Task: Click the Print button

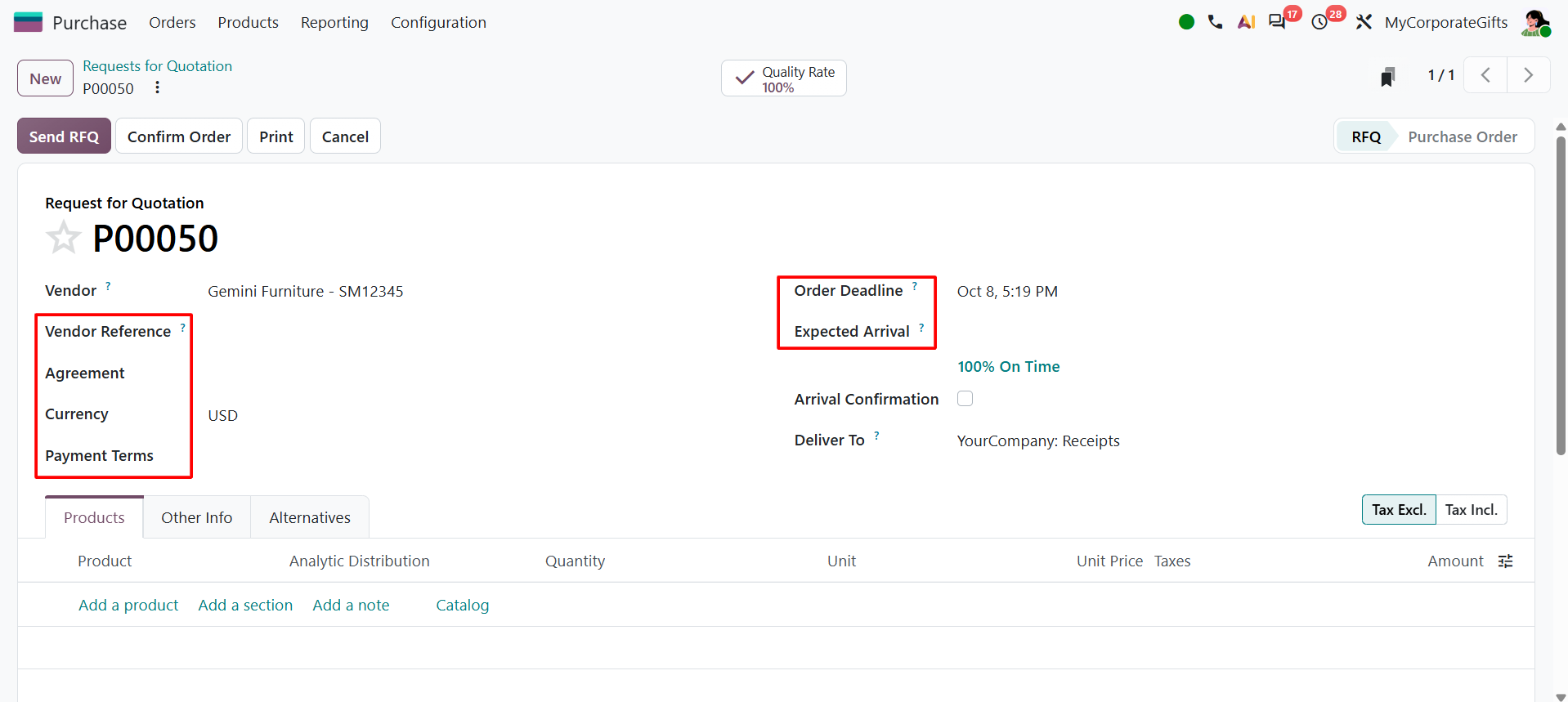Action: pos(276,136)
